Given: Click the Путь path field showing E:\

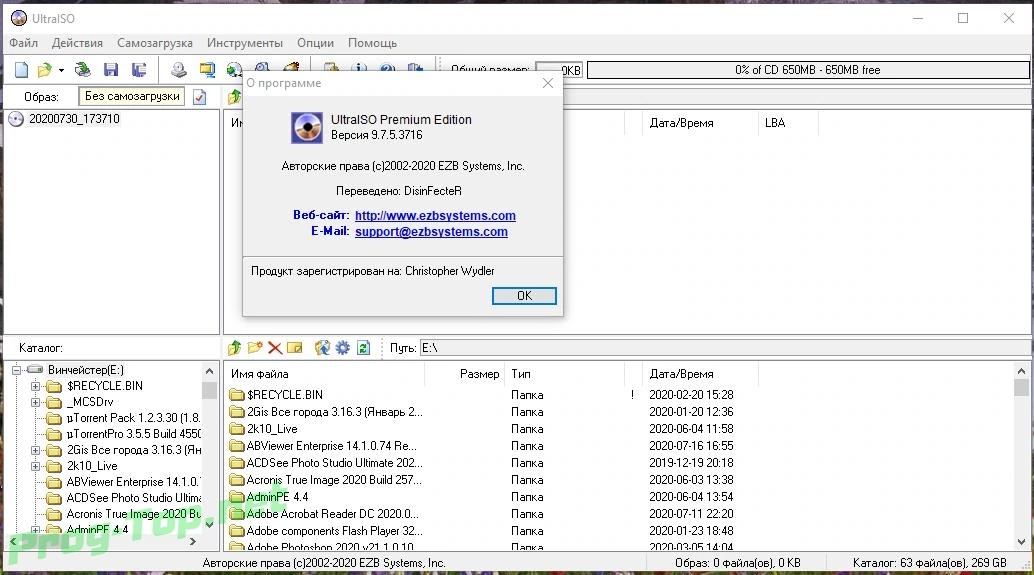Looking at the screenshot, I should 725,348.
